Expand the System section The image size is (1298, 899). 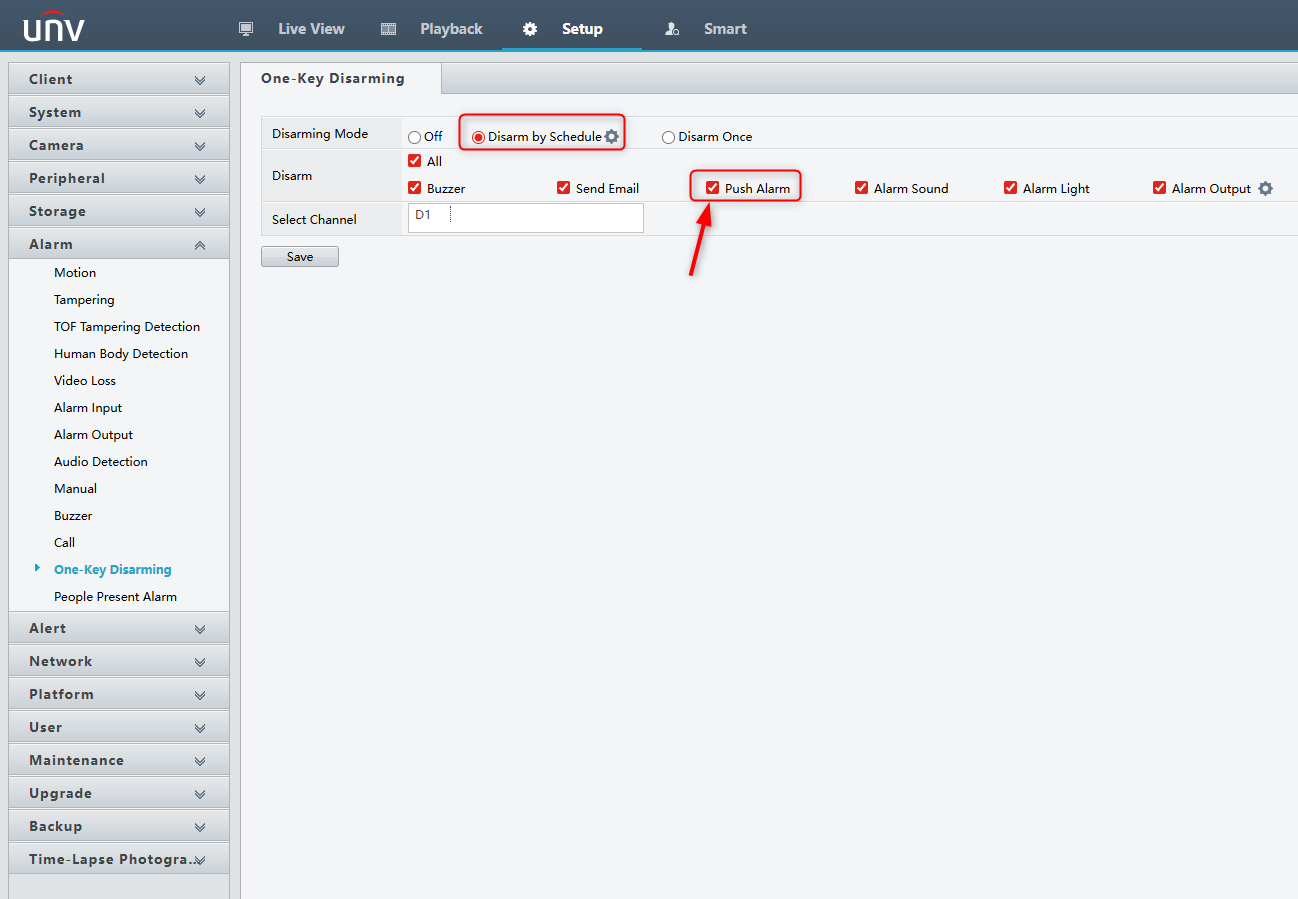(x=119, y=113)
